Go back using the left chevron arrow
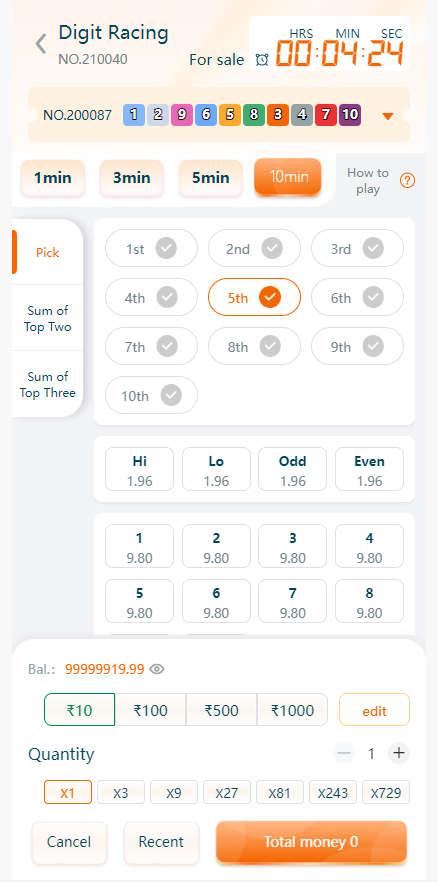The height and width of the screenshot is (882, 438). click(x=40, y=43)
